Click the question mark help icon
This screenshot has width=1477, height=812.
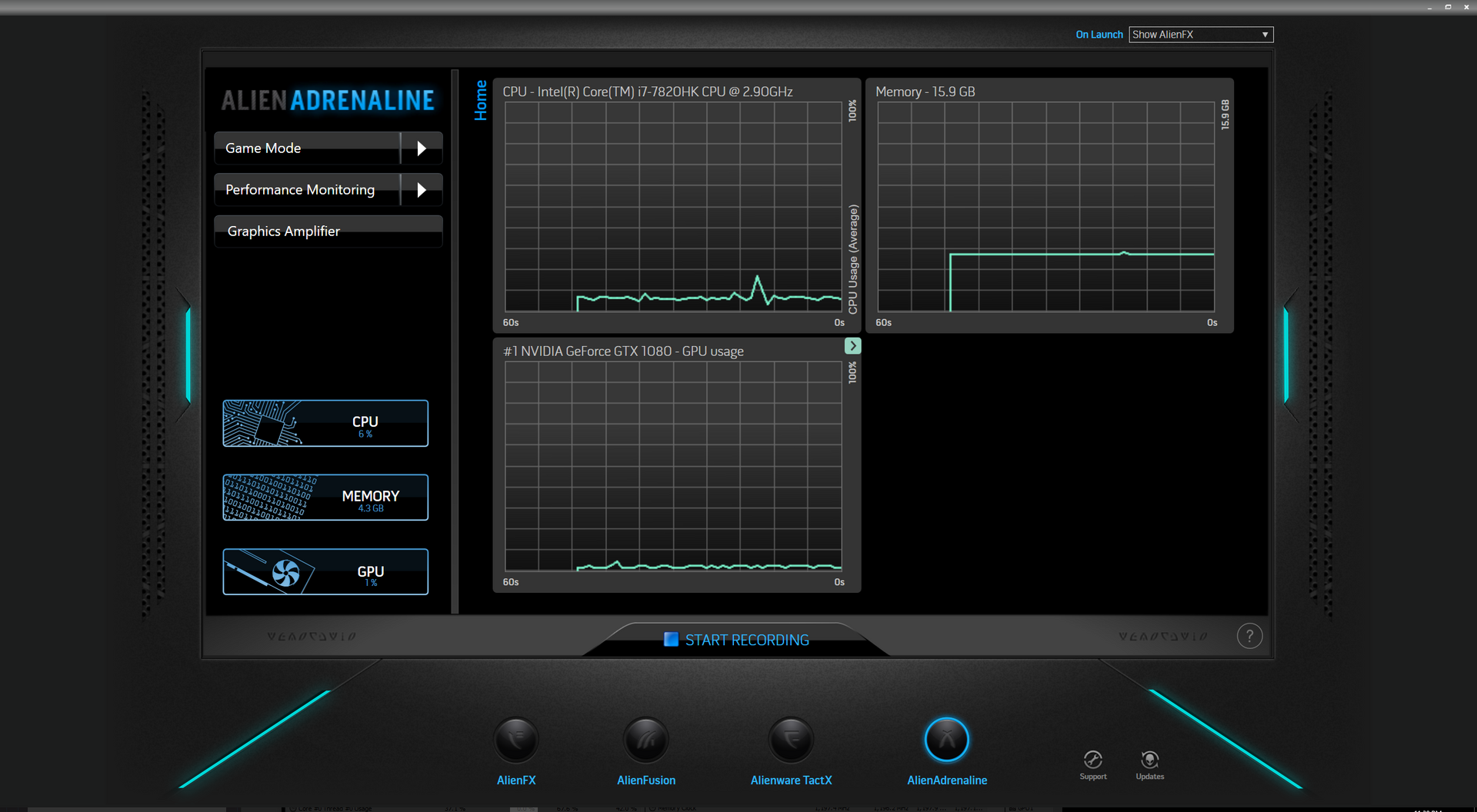pyautogui.click(x=1250, y=636)
